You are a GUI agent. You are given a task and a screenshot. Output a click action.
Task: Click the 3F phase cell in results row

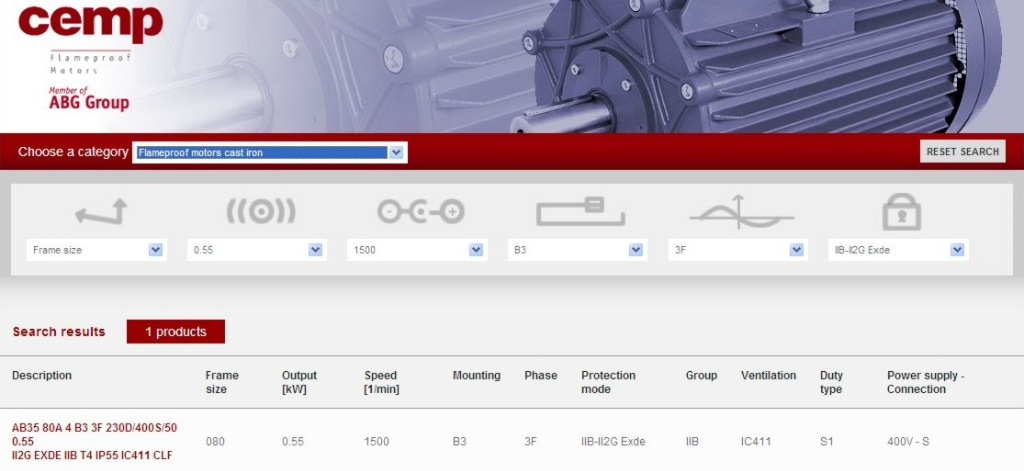tap(530, 442)
